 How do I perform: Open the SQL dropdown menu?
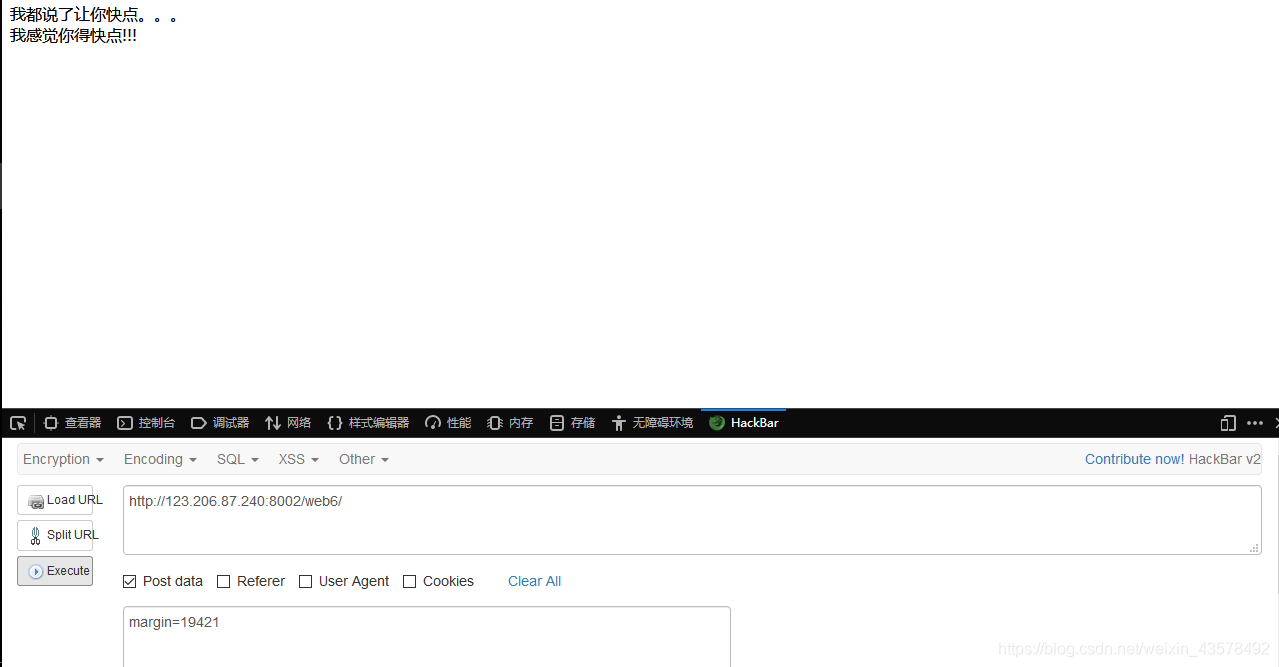tap(236, 459)
